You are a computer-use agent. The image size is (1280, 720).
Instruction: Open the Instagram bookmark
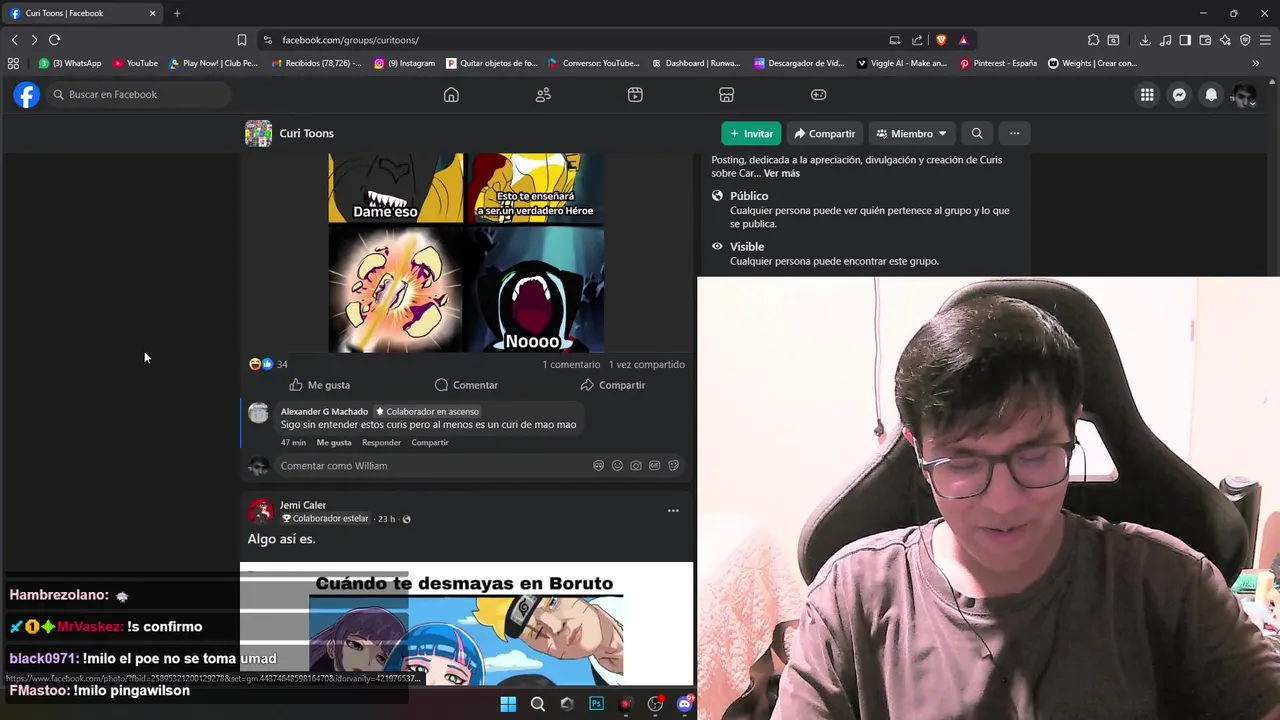coord(405,63)
